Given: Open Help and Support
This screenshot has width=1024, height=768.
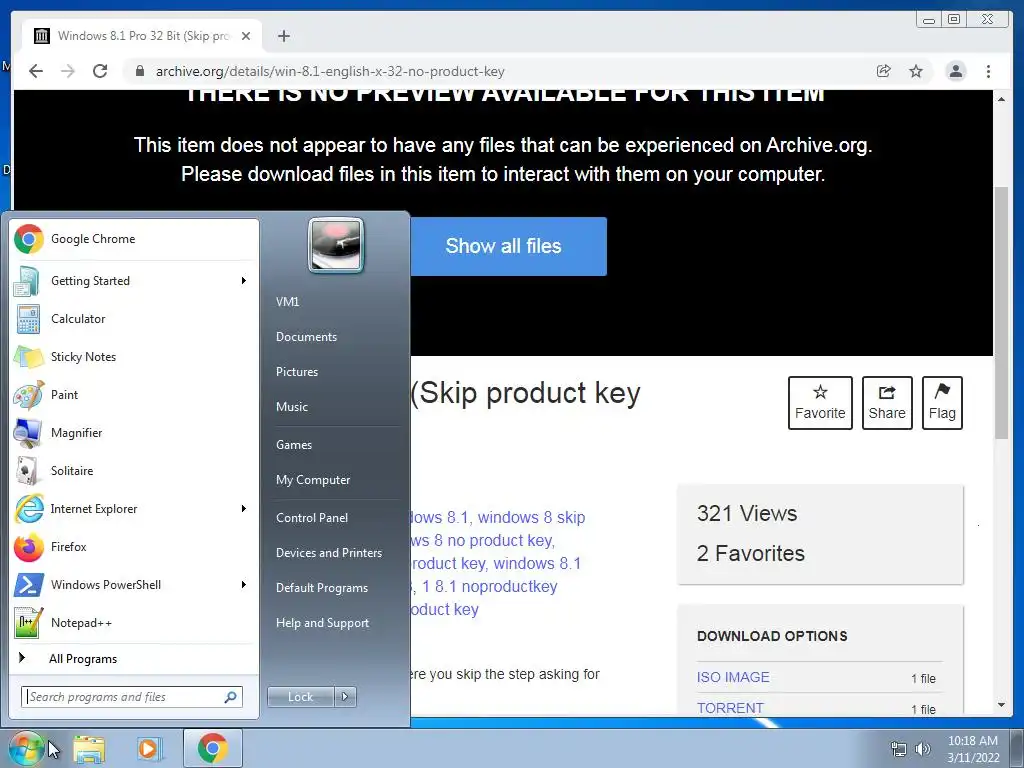Looking at the screenshot, I should (x=323, y=623).
